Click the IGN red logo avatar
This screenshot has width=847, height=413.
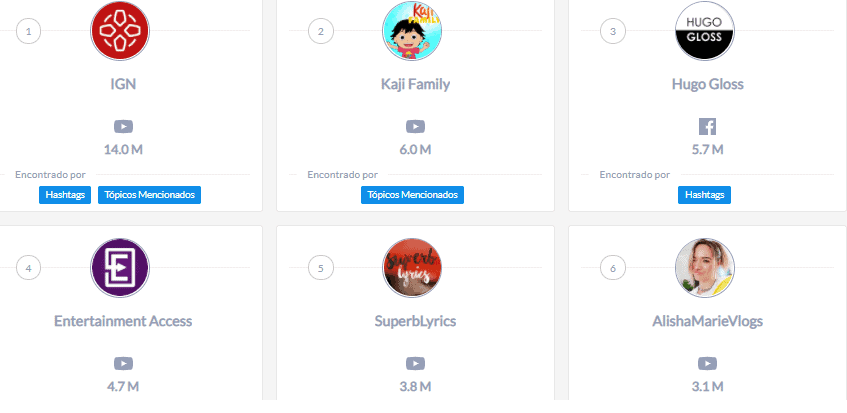pos(120,31)
